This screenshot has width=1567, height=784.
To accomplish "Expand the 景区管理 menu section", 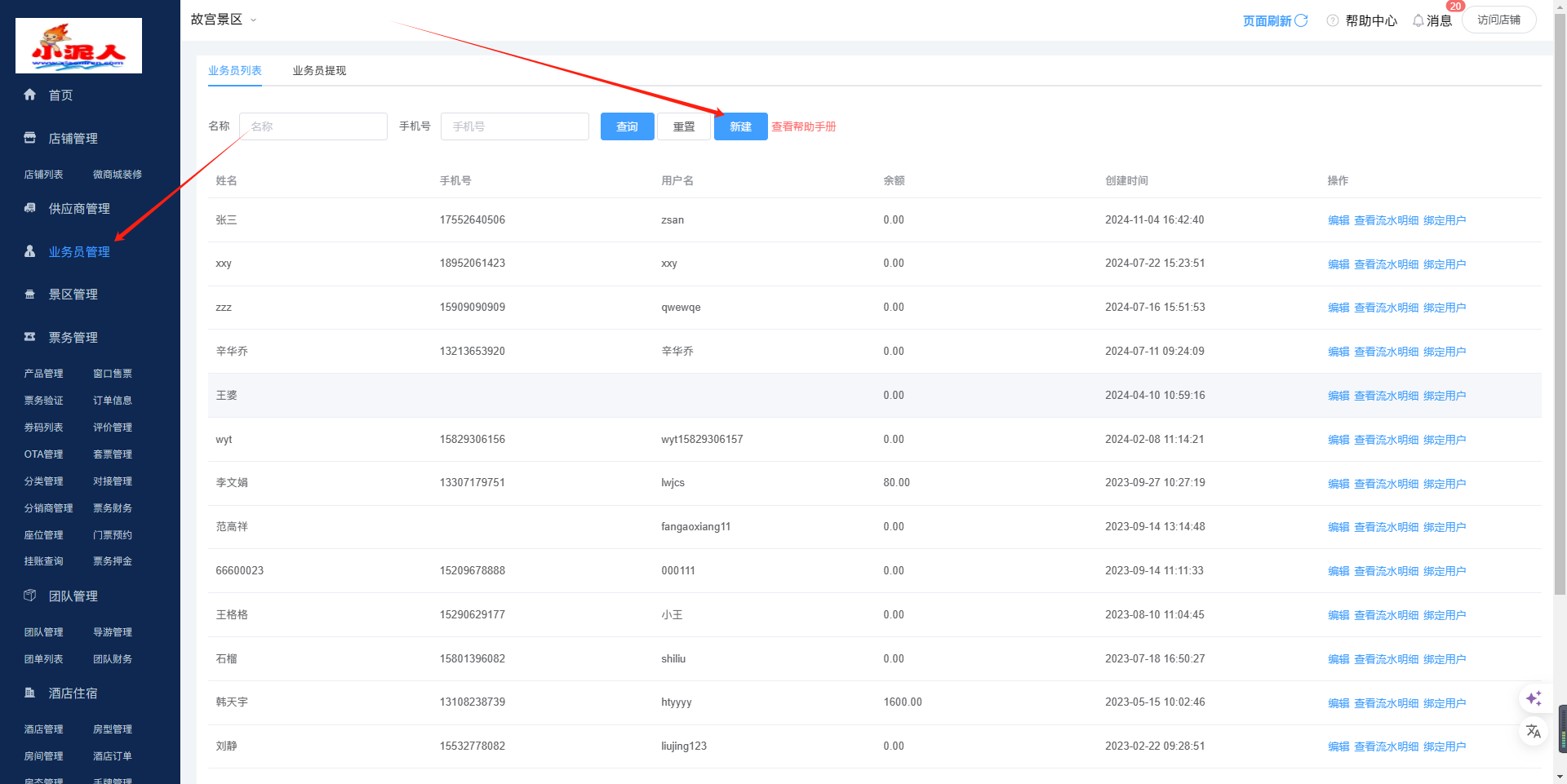I will coord(73,295).
